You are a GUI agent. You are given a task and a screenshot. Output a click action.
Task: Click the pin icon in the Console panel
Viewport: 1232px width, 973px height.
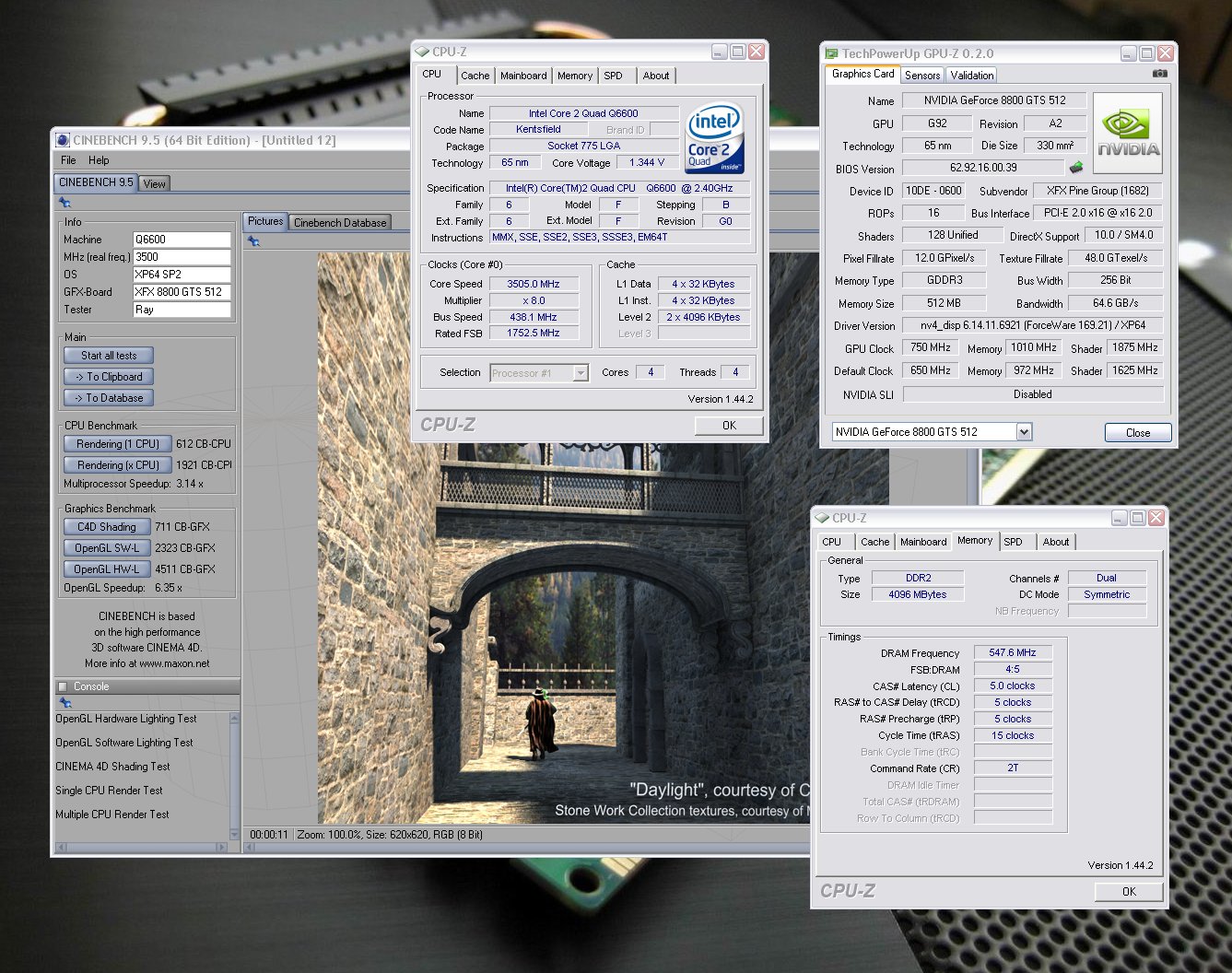tap(65, 703)
